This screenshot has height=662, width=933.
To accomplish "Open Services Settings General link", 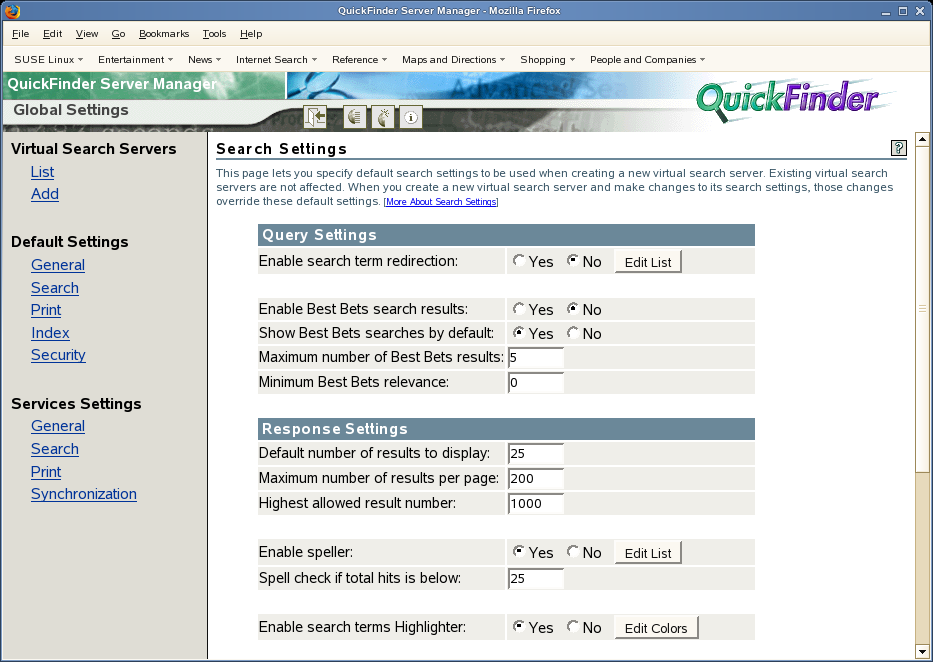I will tap(58, 426).
